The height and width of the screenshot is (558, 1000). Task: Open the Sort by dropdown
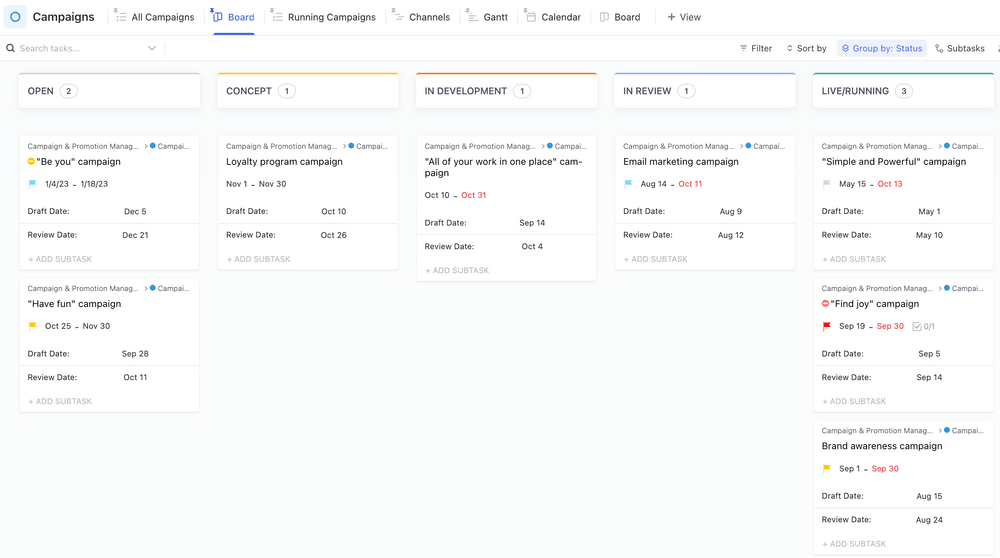coord(805,48)
